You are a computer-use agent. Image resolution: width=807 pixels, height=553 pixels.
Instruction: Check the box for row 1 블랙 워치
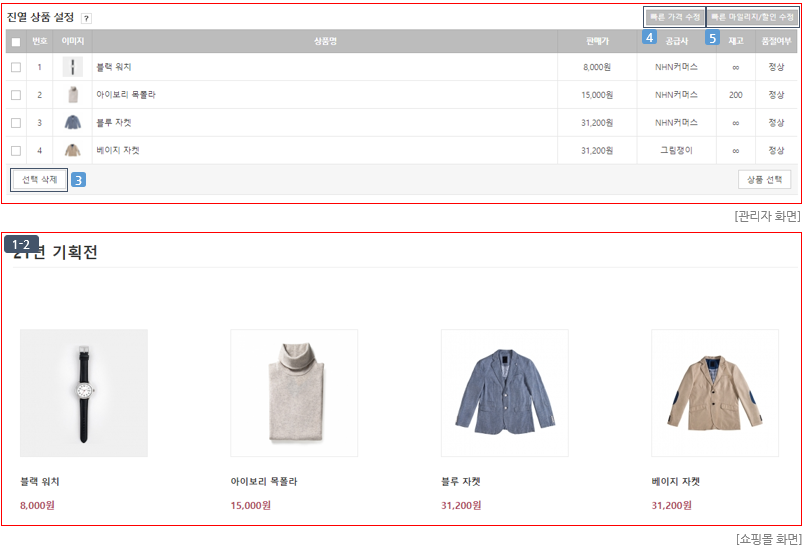coord(16,67)
